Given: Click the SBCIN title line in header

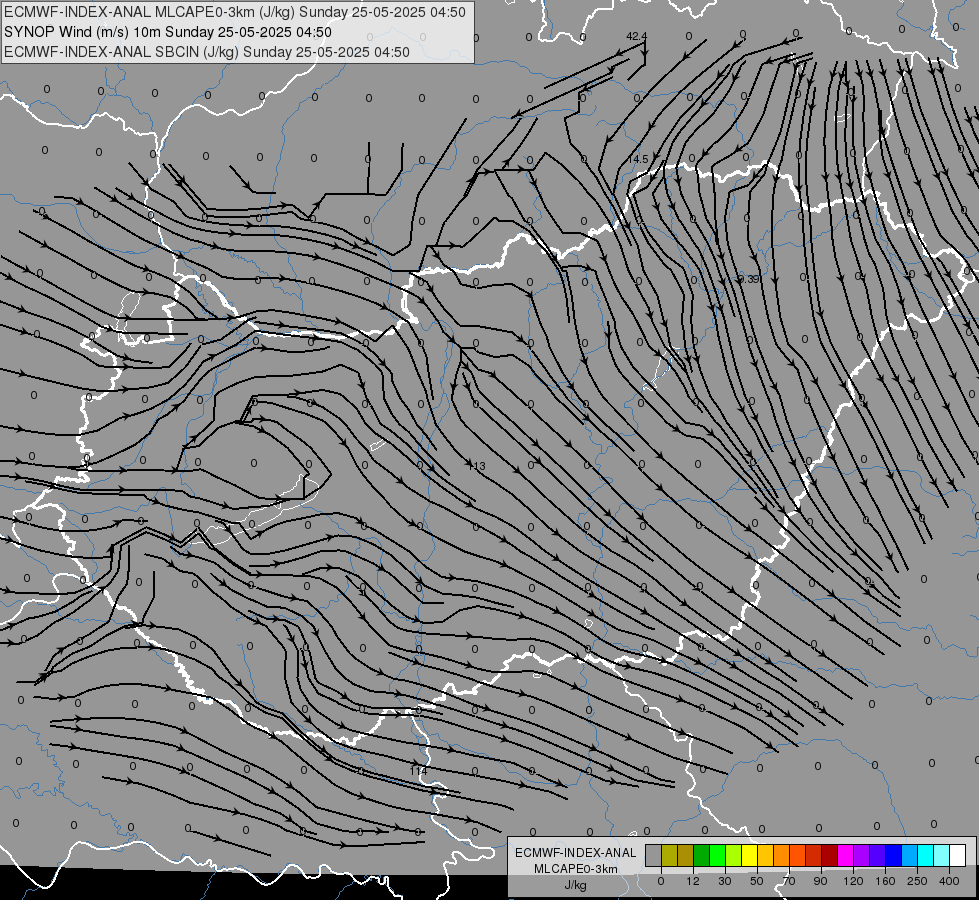Looking at the screenshot, I should point(207,52).
